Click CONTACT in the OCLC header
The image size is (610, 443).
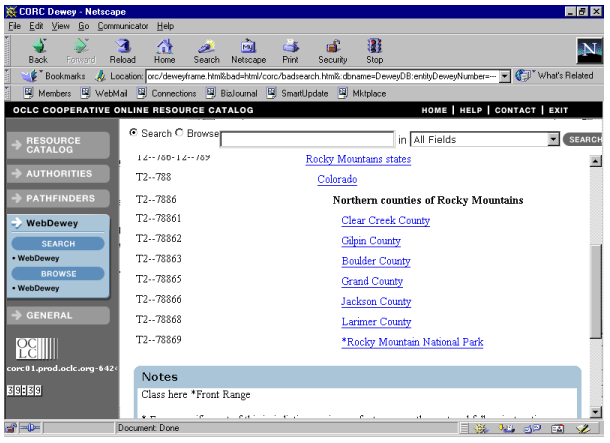click(x=515, y=110)
